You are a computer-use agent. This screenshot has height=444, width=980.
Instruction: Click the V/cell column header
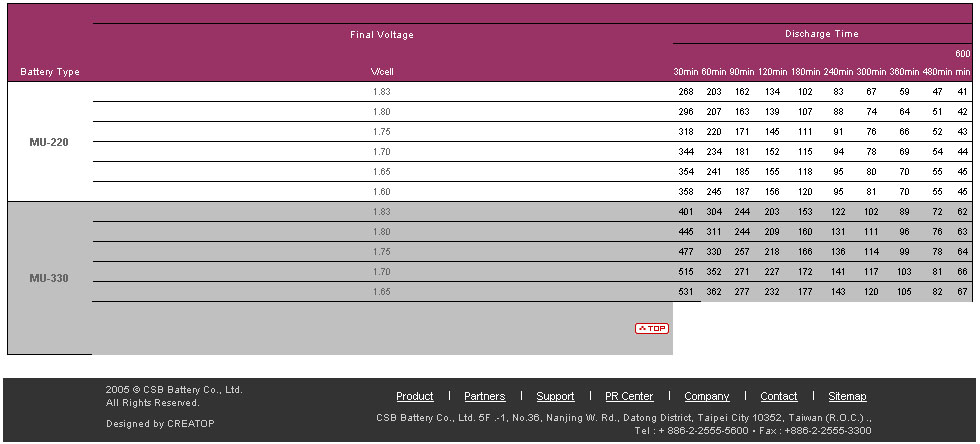[382, 72]
